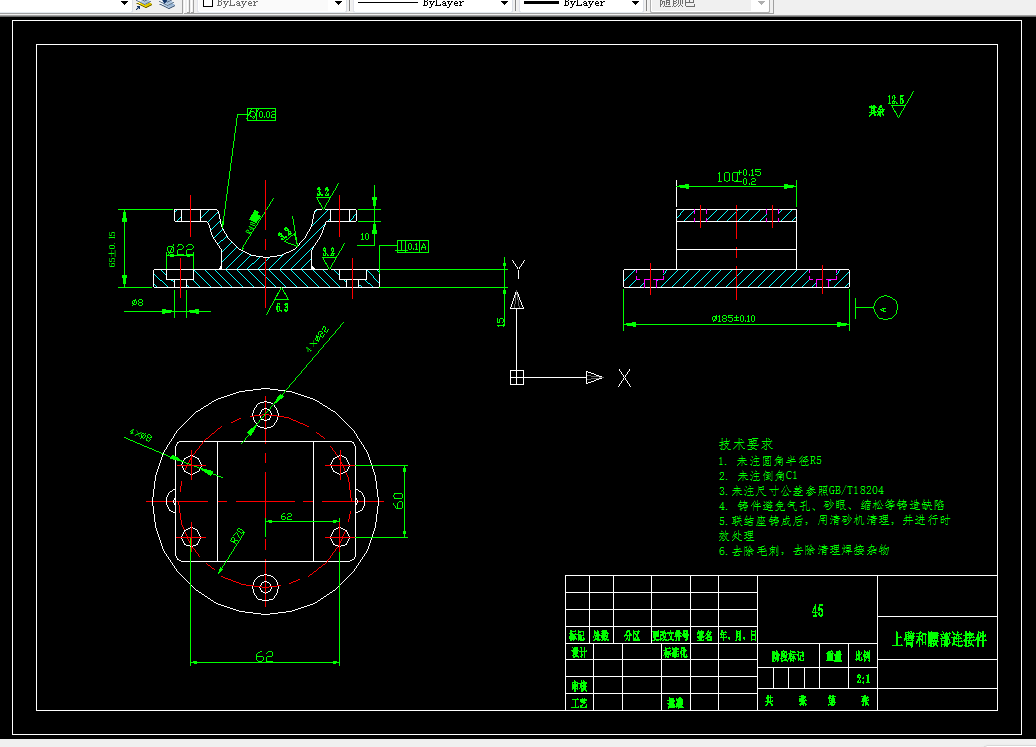1036x747 pixels.
Task: Click the material 45 title block cell
Action: (817, 611)
